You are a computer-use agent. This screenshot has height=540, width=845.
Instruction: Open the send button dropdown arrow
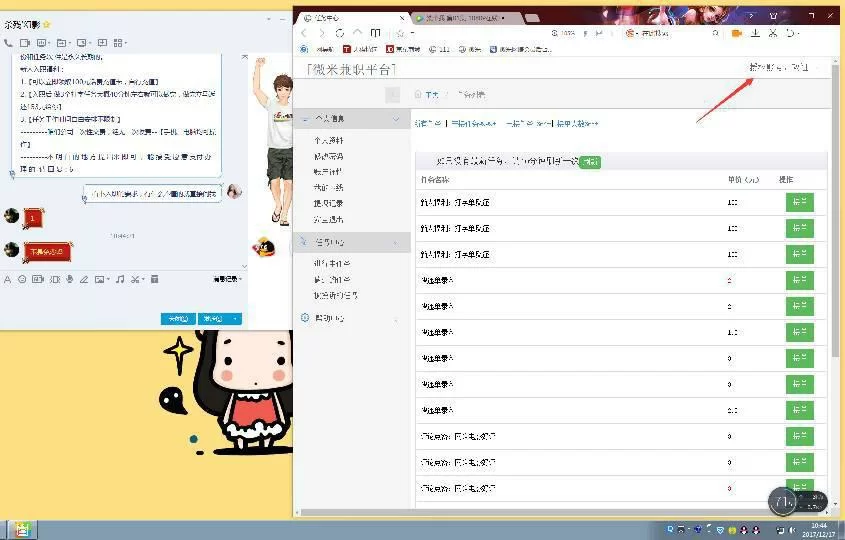pyautogui.click(x=236, y=319)
